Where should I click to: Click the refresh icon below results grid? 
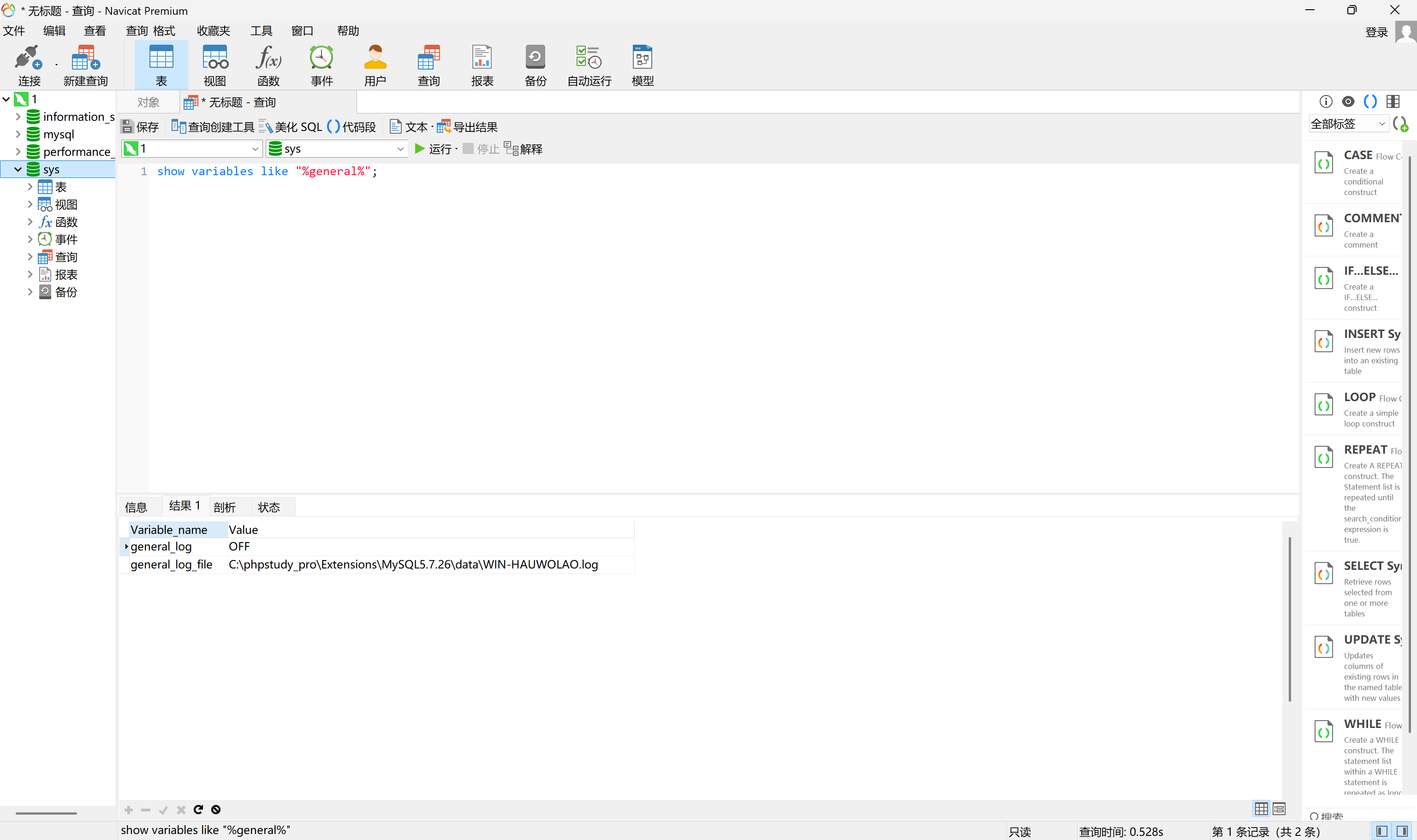[198, 810]
